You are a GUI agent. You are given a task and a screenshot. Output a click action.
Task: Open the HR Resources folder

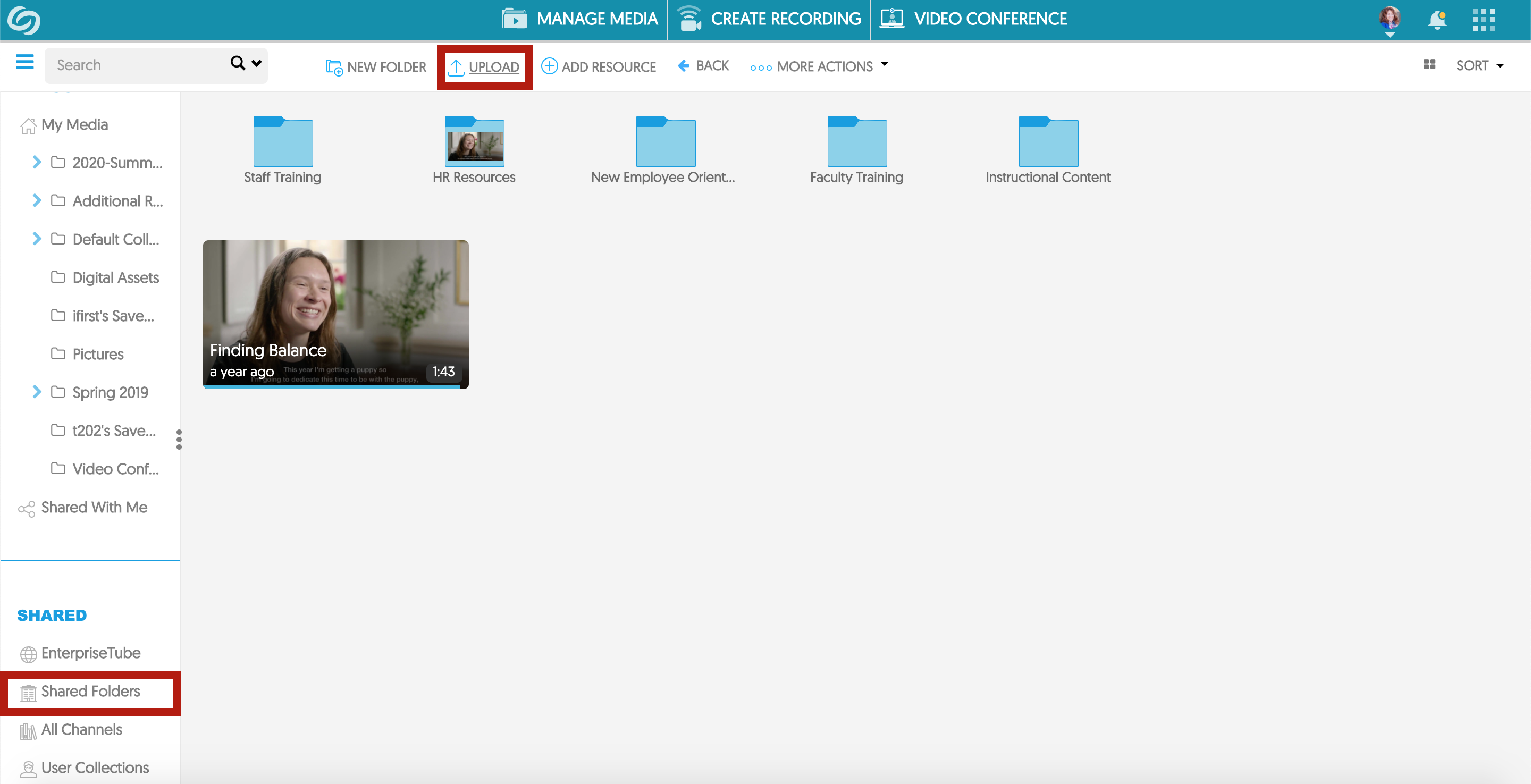(x=474, y=142)
